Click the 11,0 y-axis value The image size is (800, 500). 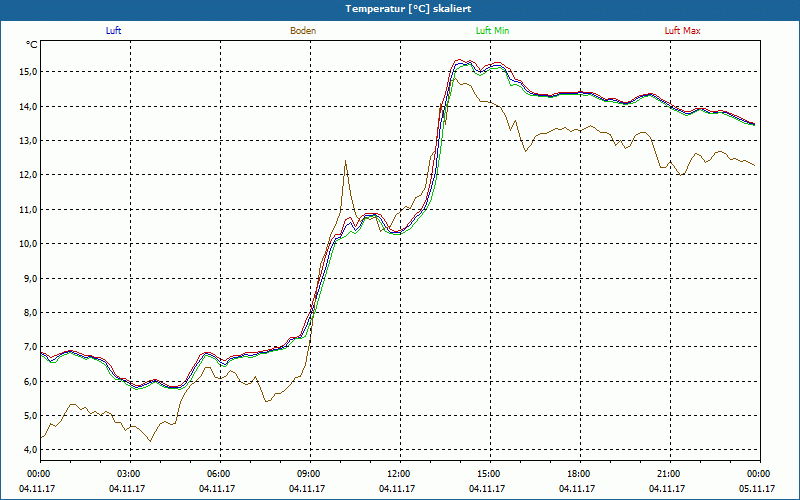tap(28, 209)
